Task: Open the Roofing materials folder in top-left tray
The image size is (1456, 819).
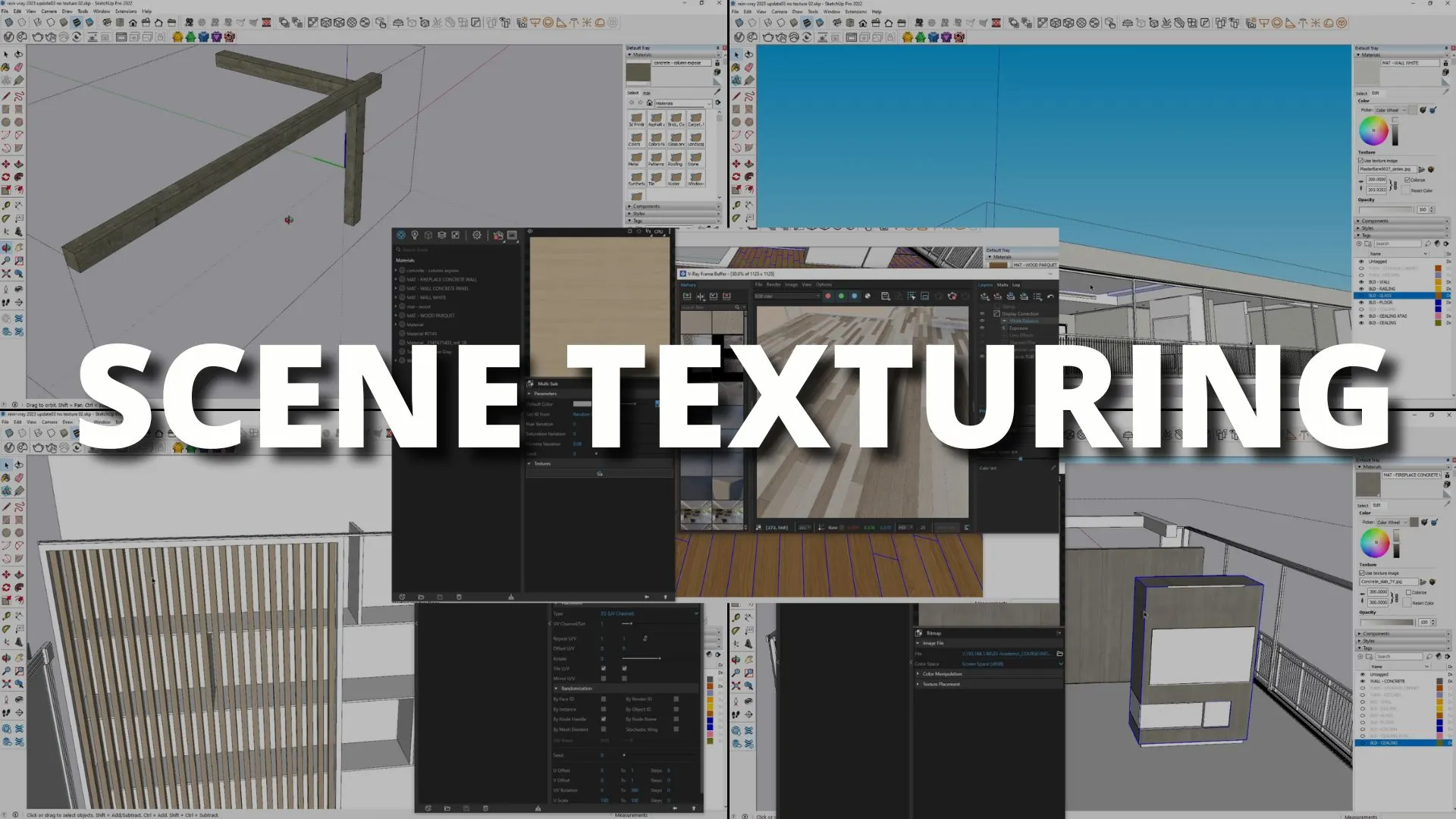Action: point(675,159)
